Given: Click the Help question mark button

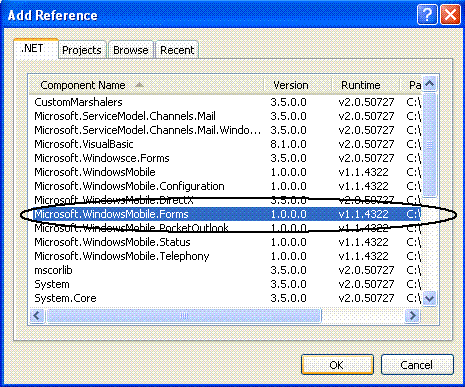Looking at the screenshot, I should (x=427, y=15).
